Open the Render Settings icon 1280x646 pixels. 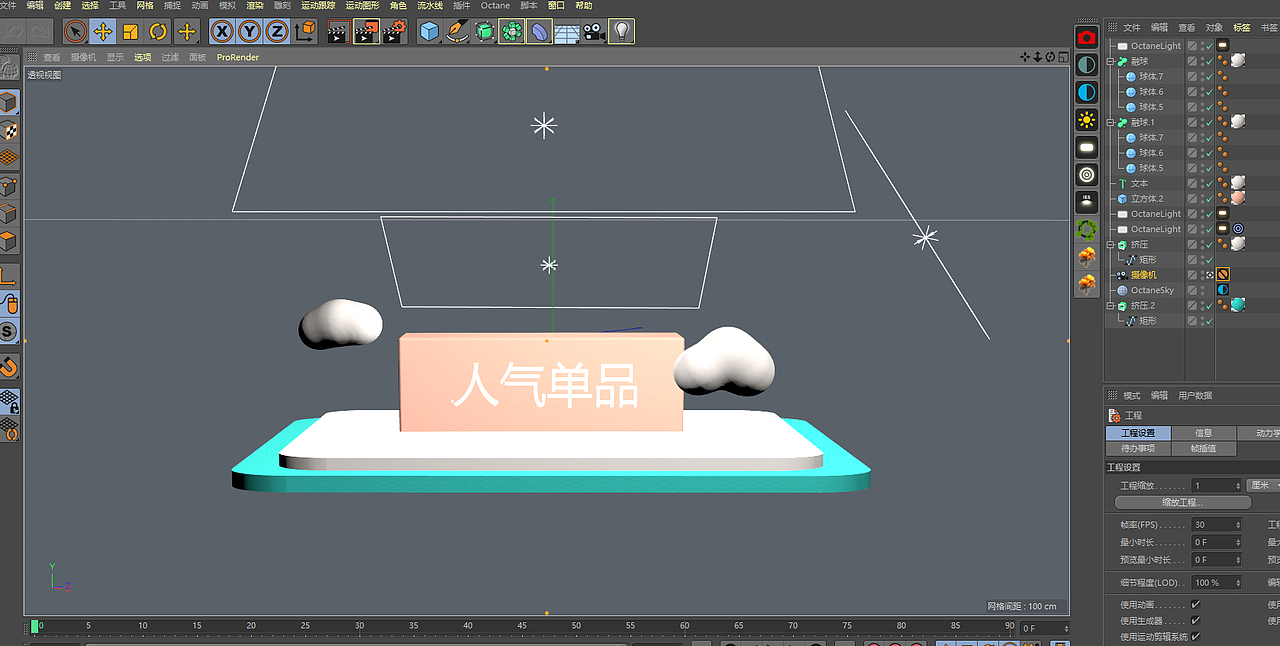coord(393,31)
